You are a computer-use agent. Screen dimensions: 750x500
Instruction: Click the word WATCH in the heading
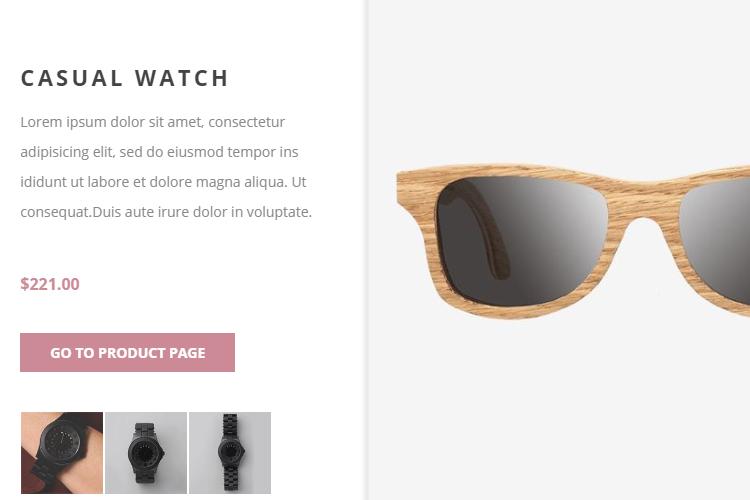tap(182, 78)
